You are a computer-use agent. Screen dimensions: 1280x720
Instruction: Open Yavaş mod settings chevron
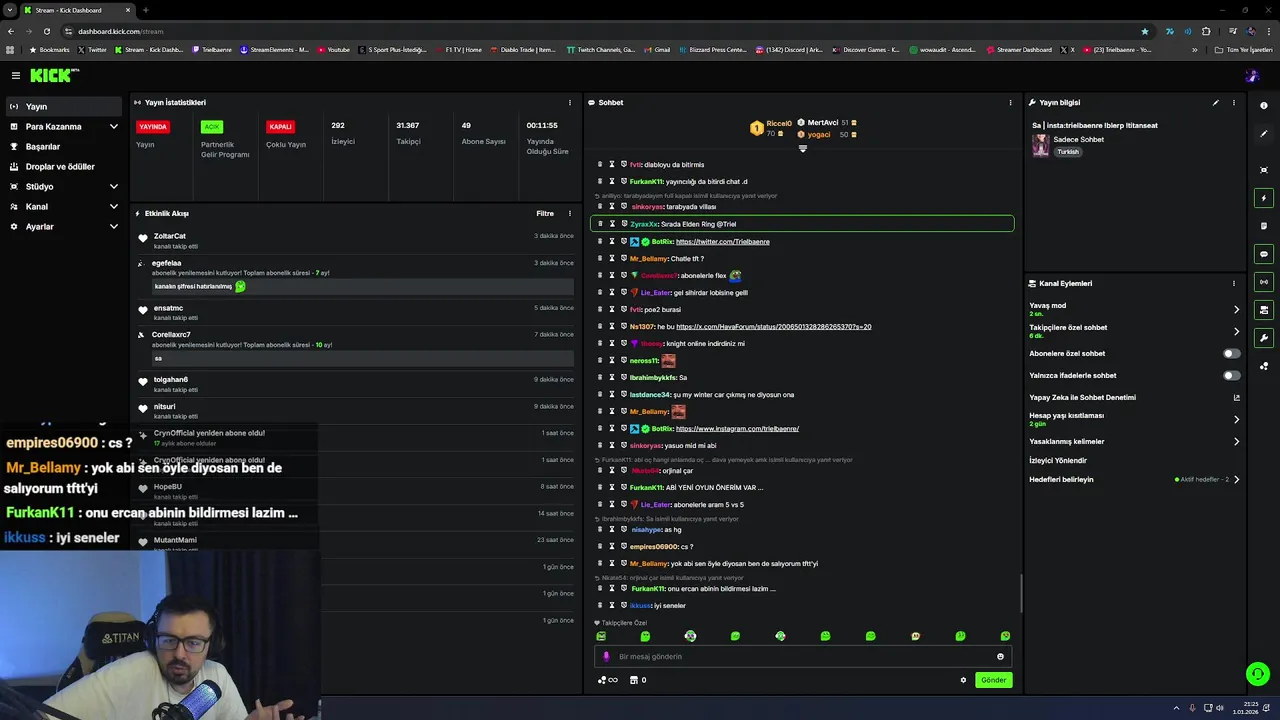[x=1236, y=309]
